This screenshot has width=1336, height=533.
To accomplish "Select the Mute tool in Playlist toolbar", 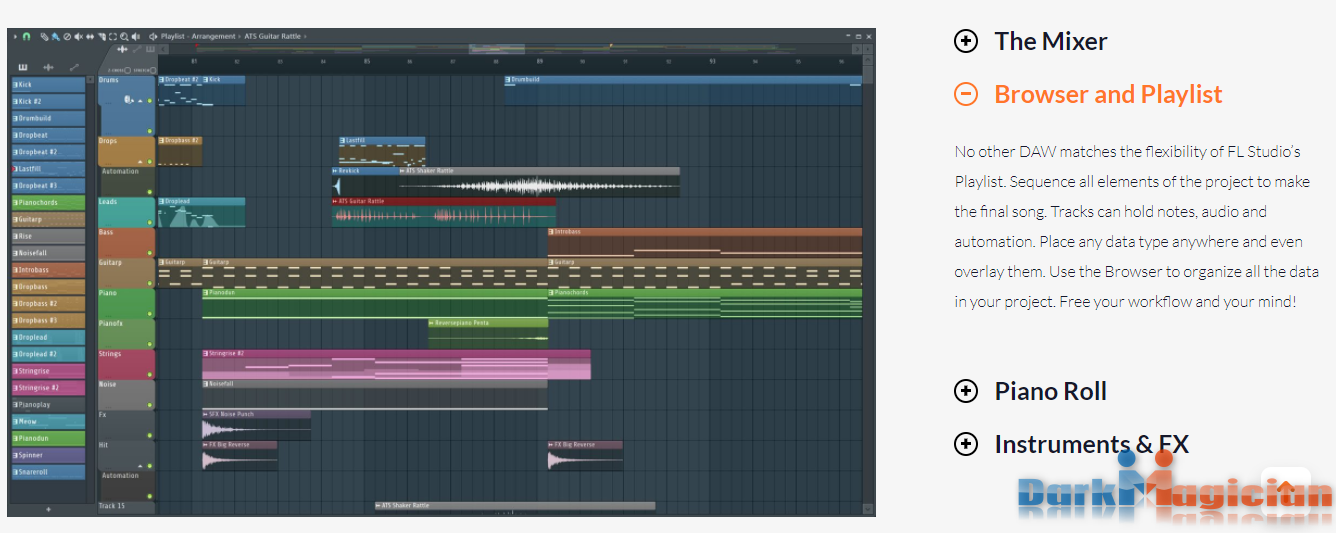I will coord(78,36).
